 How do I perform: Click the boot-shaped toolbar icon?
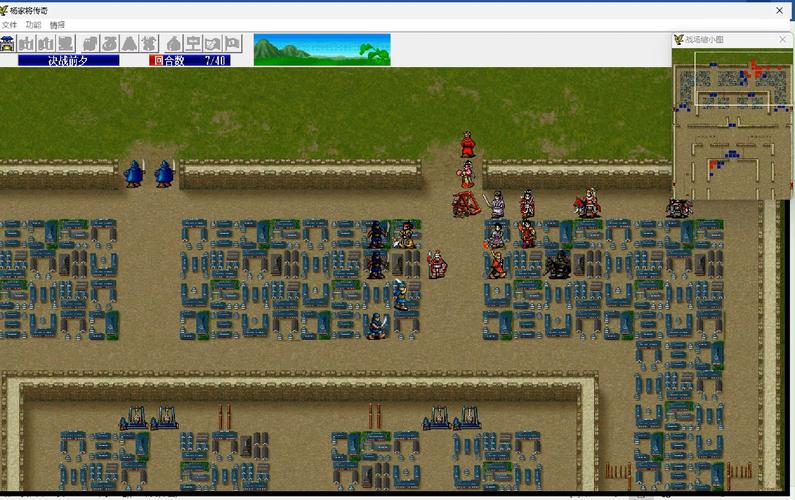coord(89,43)
